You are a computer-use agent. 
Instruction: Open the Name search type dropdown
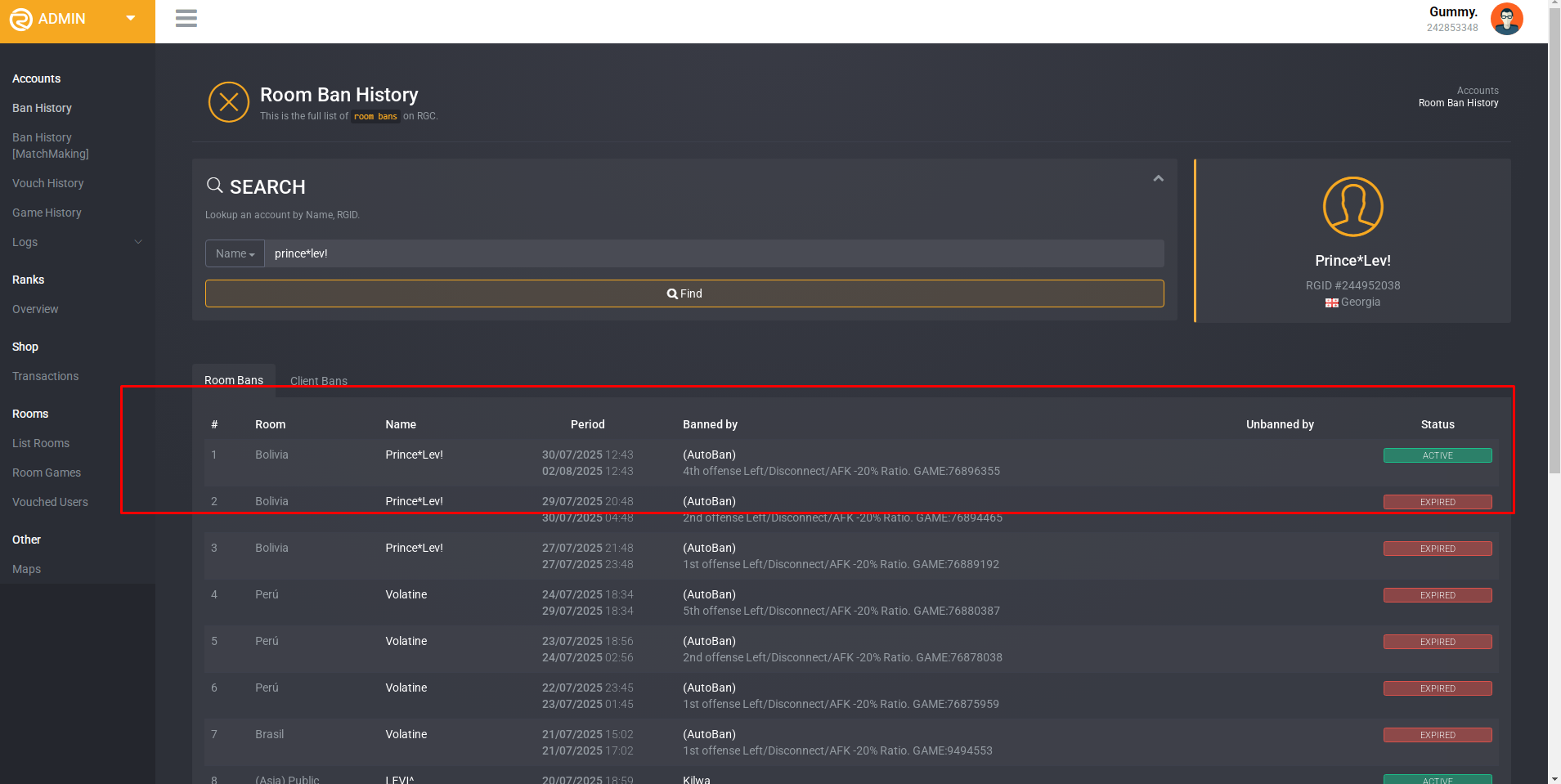pos(235,253)
